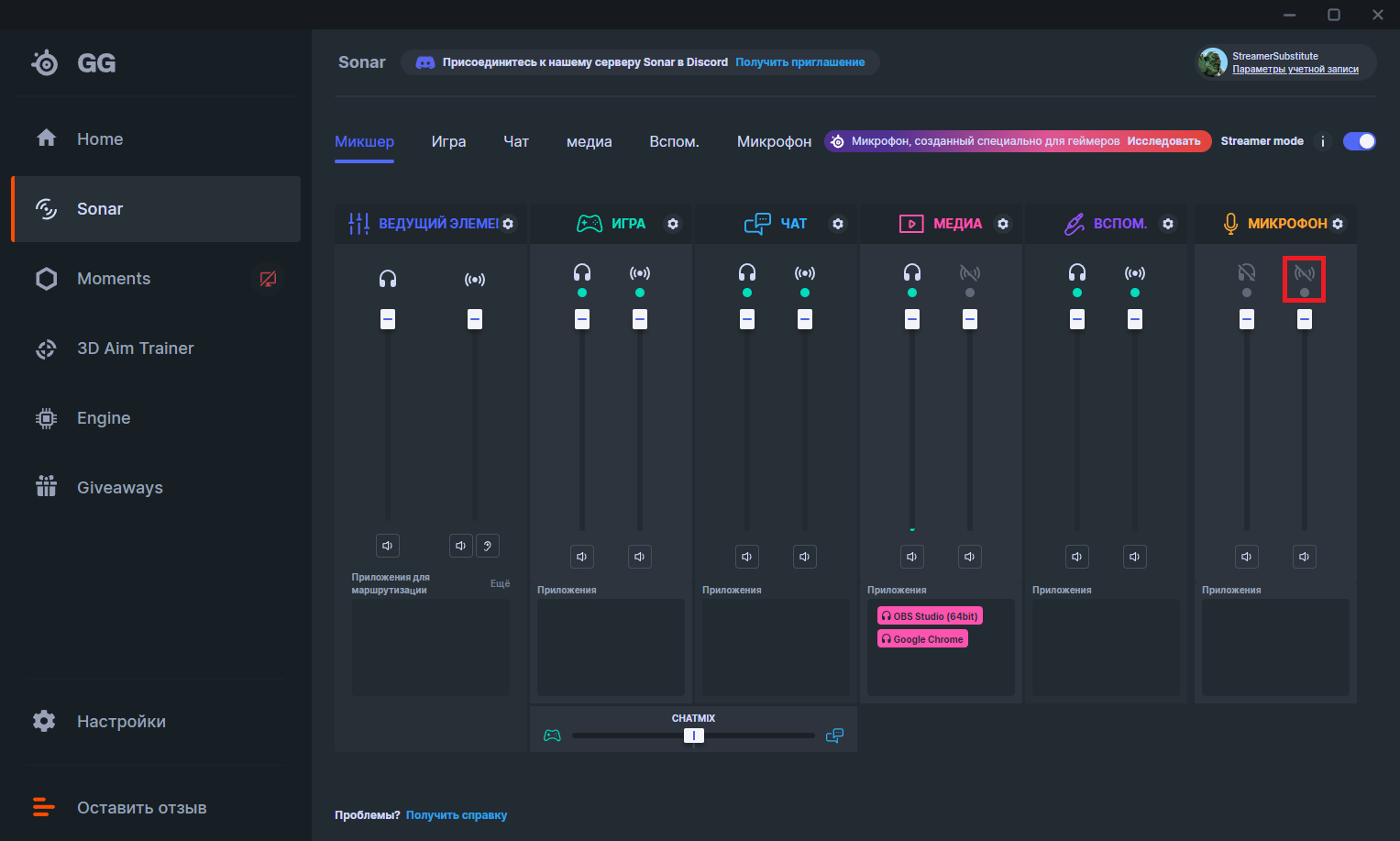
Task: Click the ear icon in master channel
Action: point(488,546)
